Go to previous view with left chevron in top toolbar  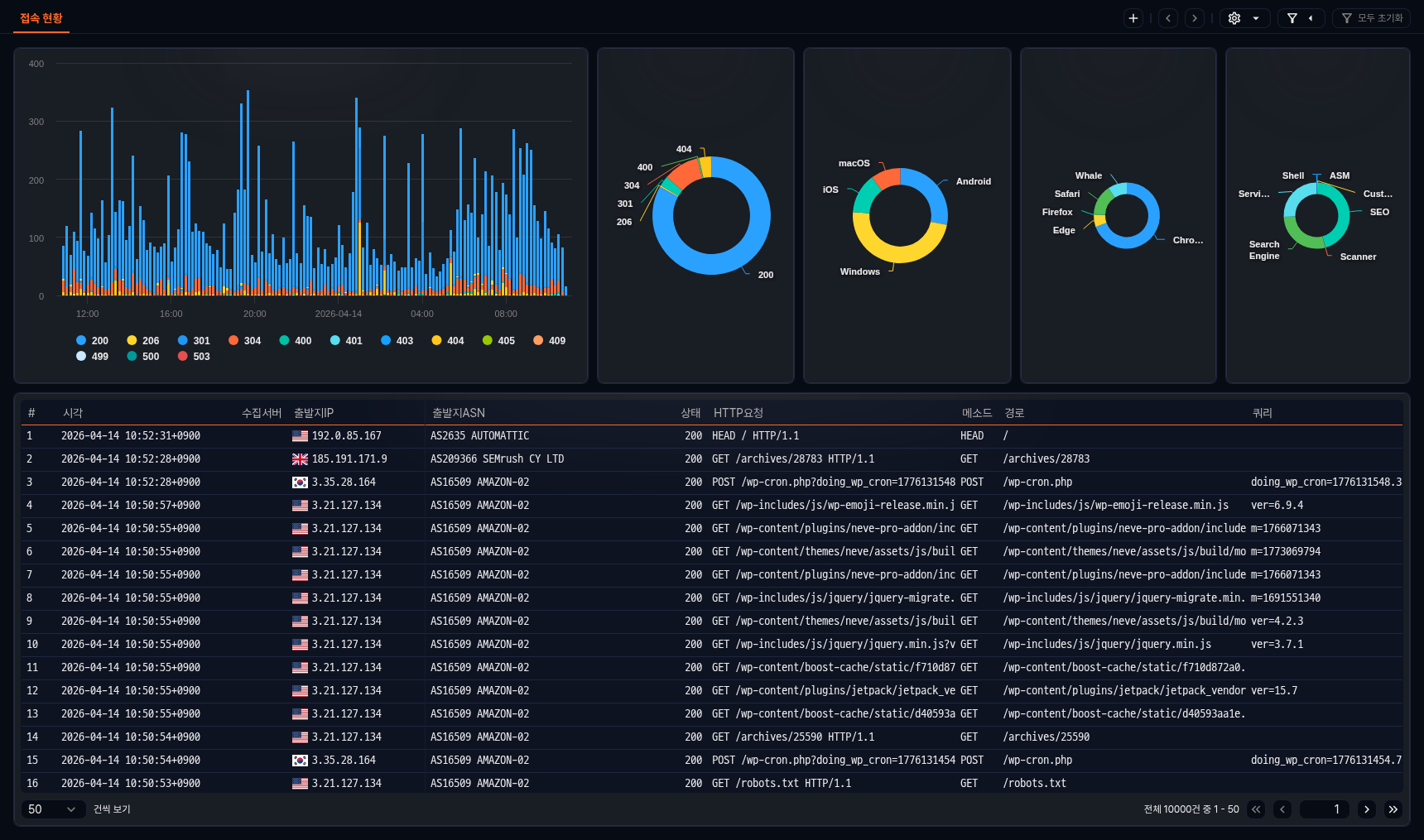1168,18
